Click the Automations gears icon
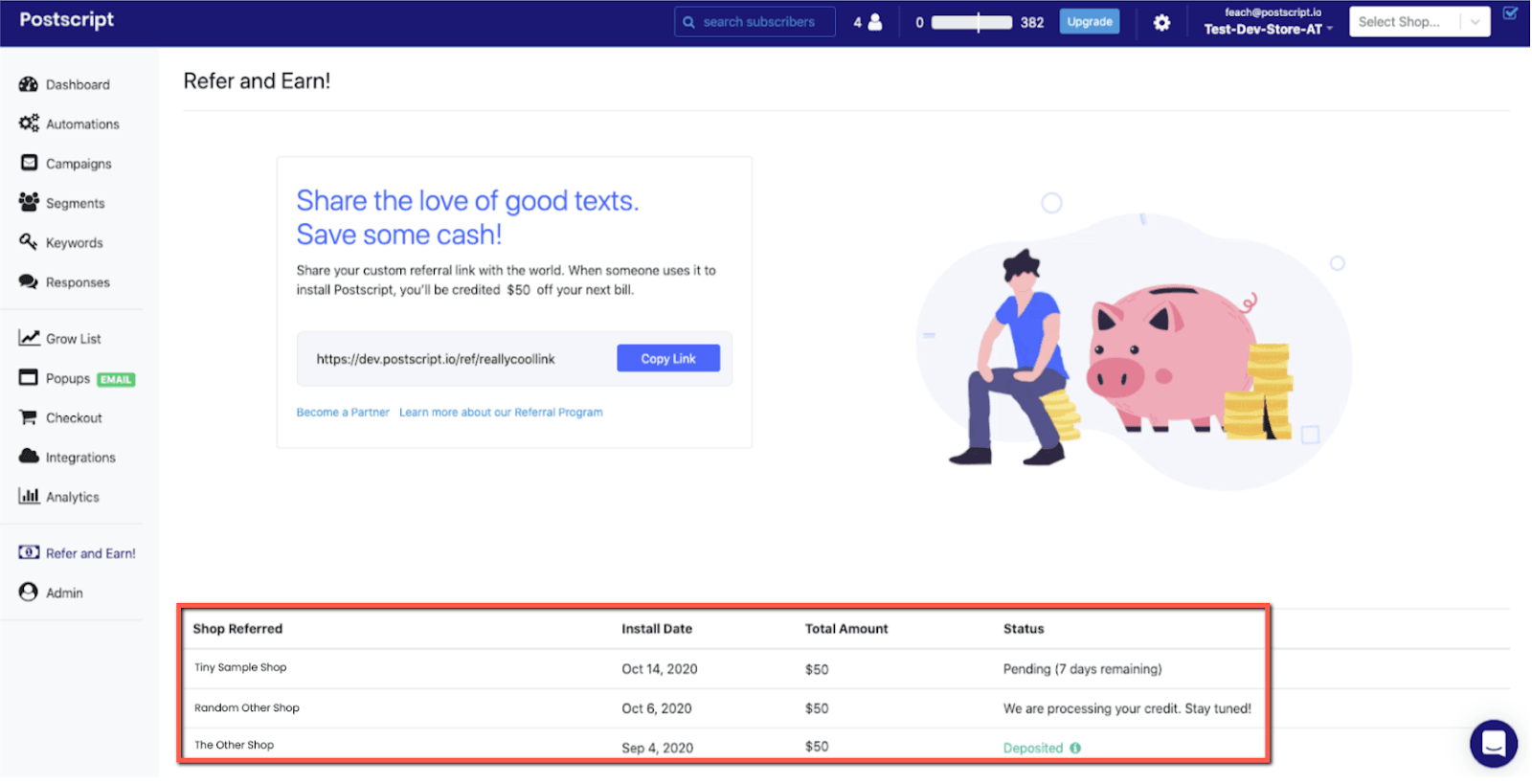 (29, 123)
